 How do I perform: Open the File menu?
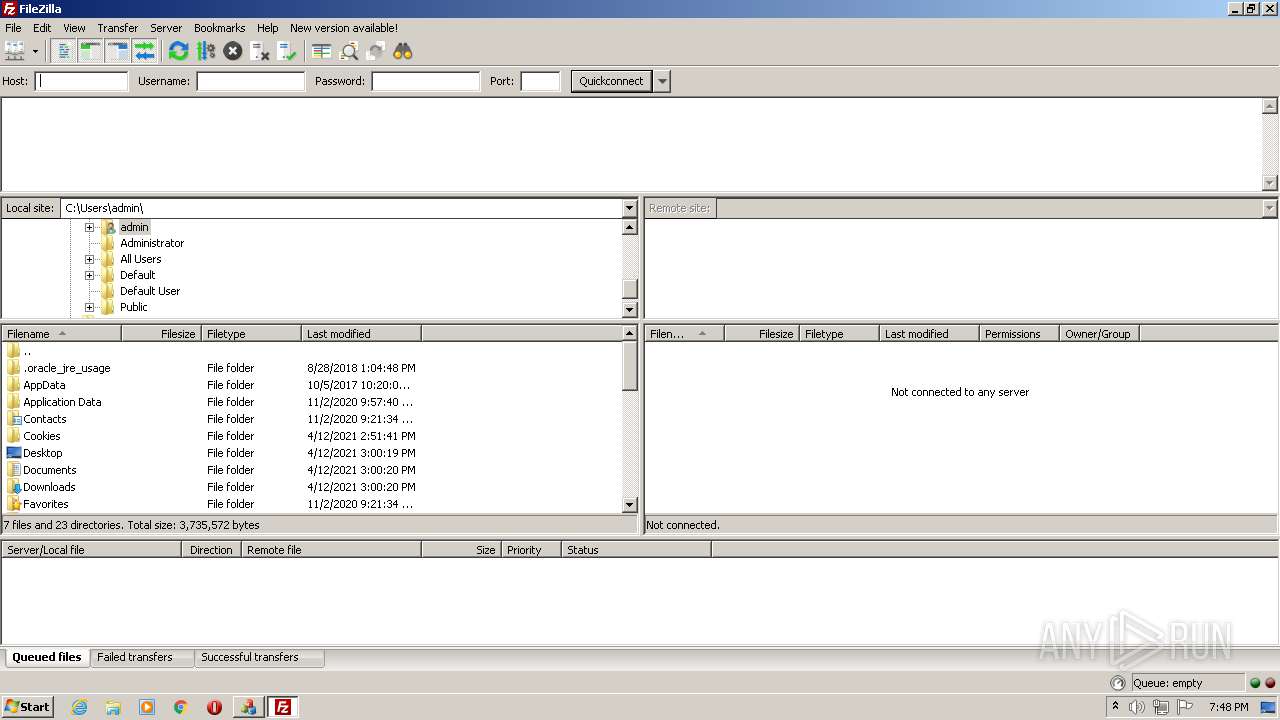coord(13,28)
